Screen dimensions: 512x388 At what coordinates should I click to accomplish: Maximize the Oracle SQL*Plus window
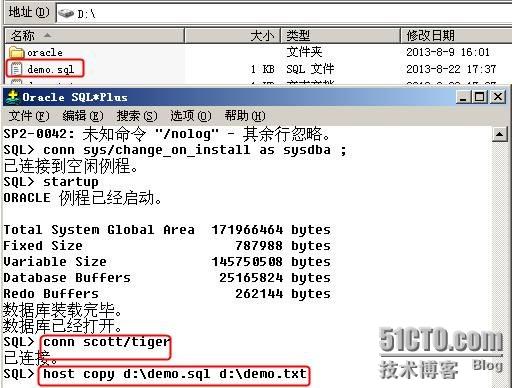click(x=479, y=97)
